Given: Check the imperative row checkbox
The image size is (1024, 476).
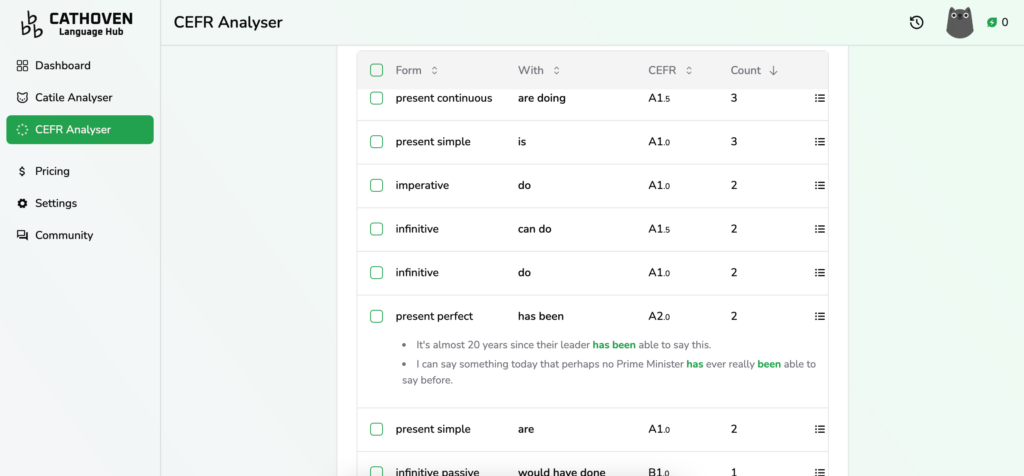Looking at the screenshot, I should 376,185.
